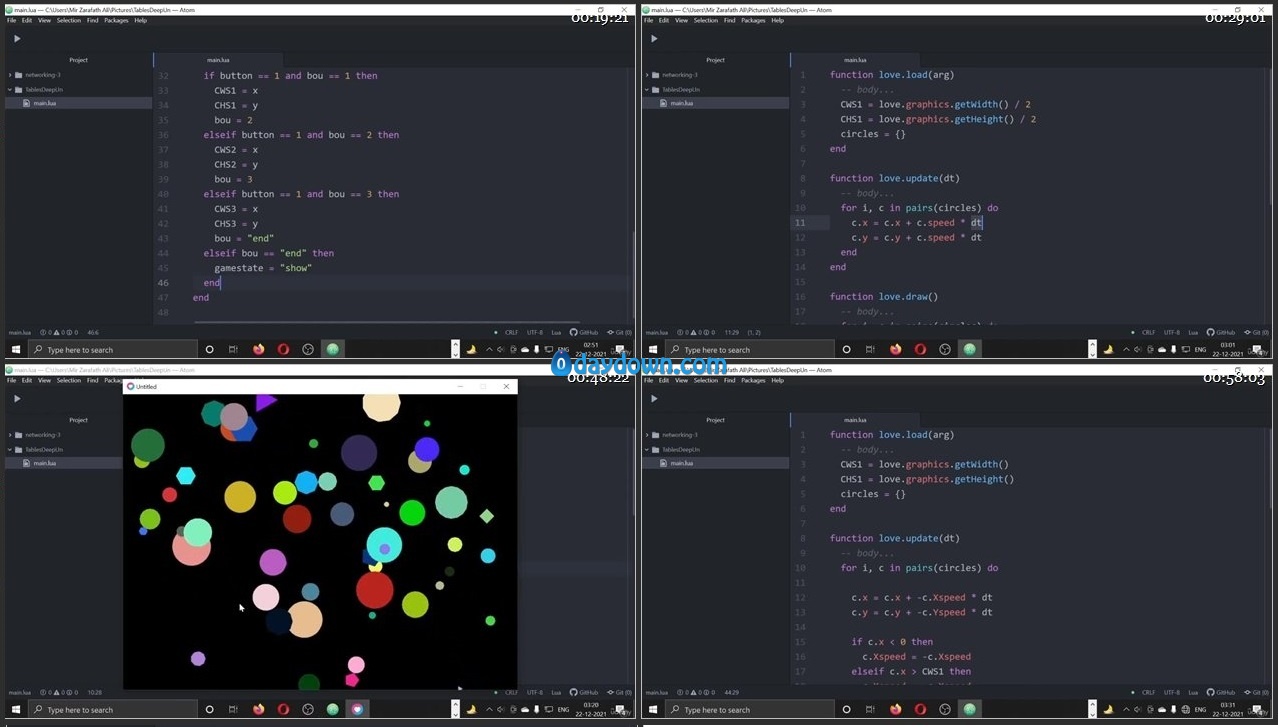Click Cortana circle in 00:19:21 frame taskbar
This screenshot has width=1278, height=727.
[209, 349]
